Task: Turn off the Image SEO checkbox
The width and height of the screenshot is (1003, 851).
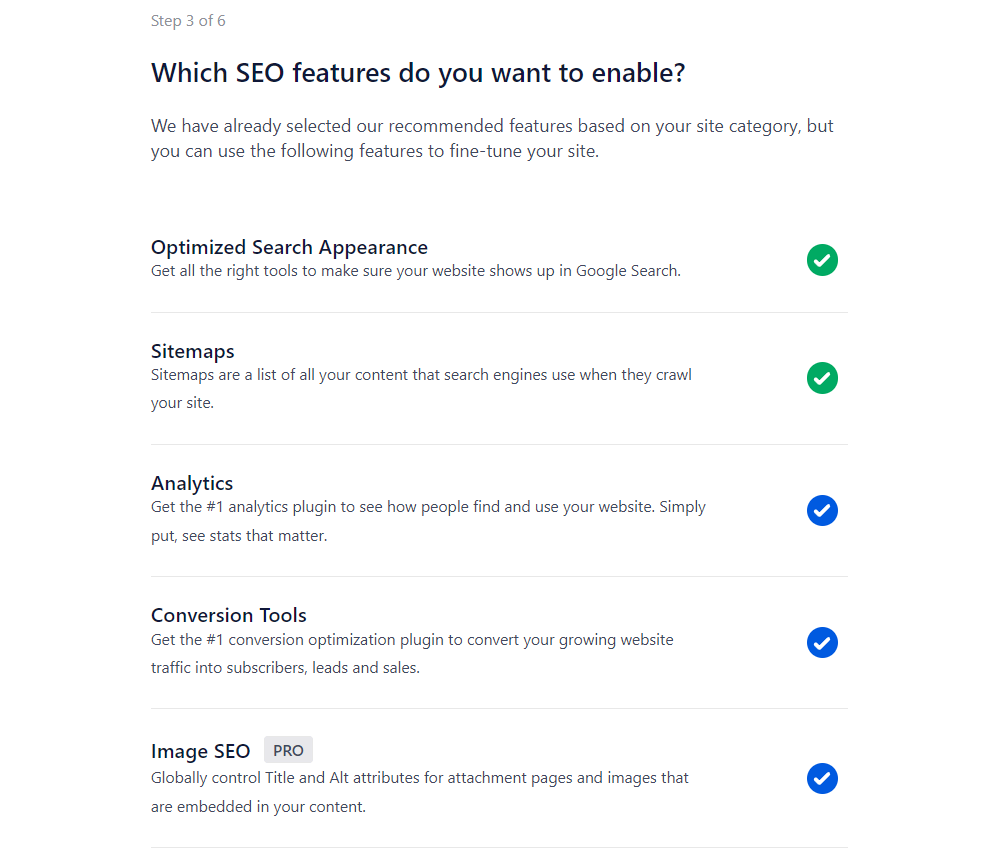Action: click(822, 778)
